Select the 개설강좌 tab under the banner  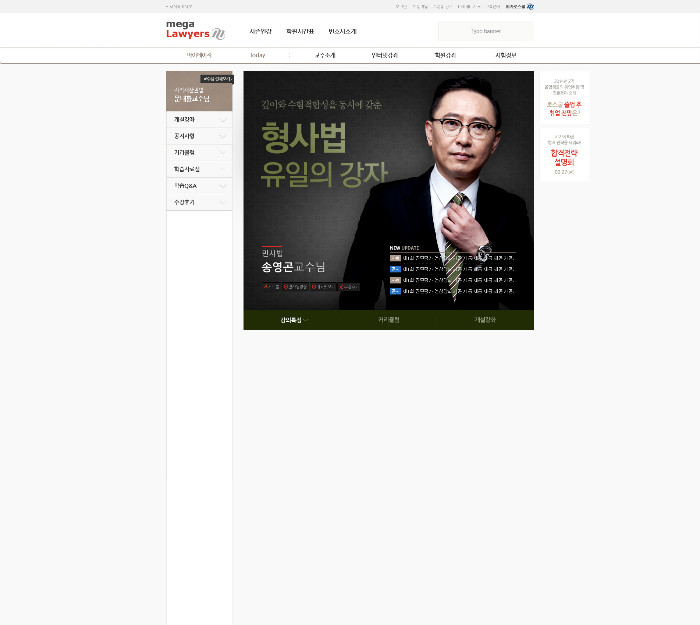(x=485, y=320)
